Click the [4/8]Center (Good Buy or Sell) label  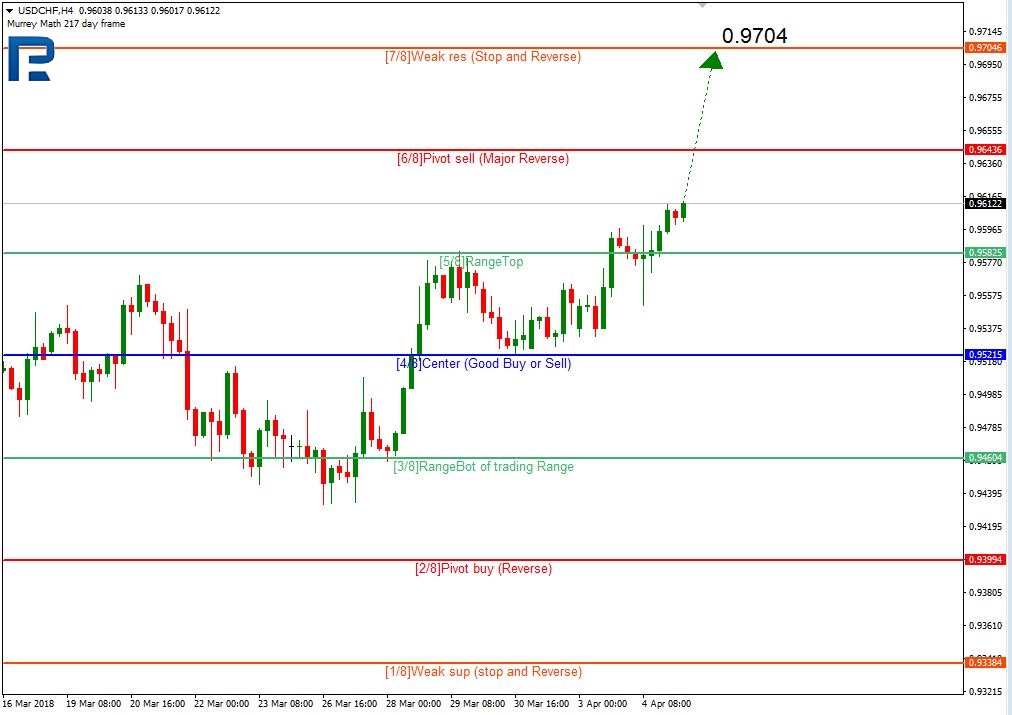click(483, 364)
